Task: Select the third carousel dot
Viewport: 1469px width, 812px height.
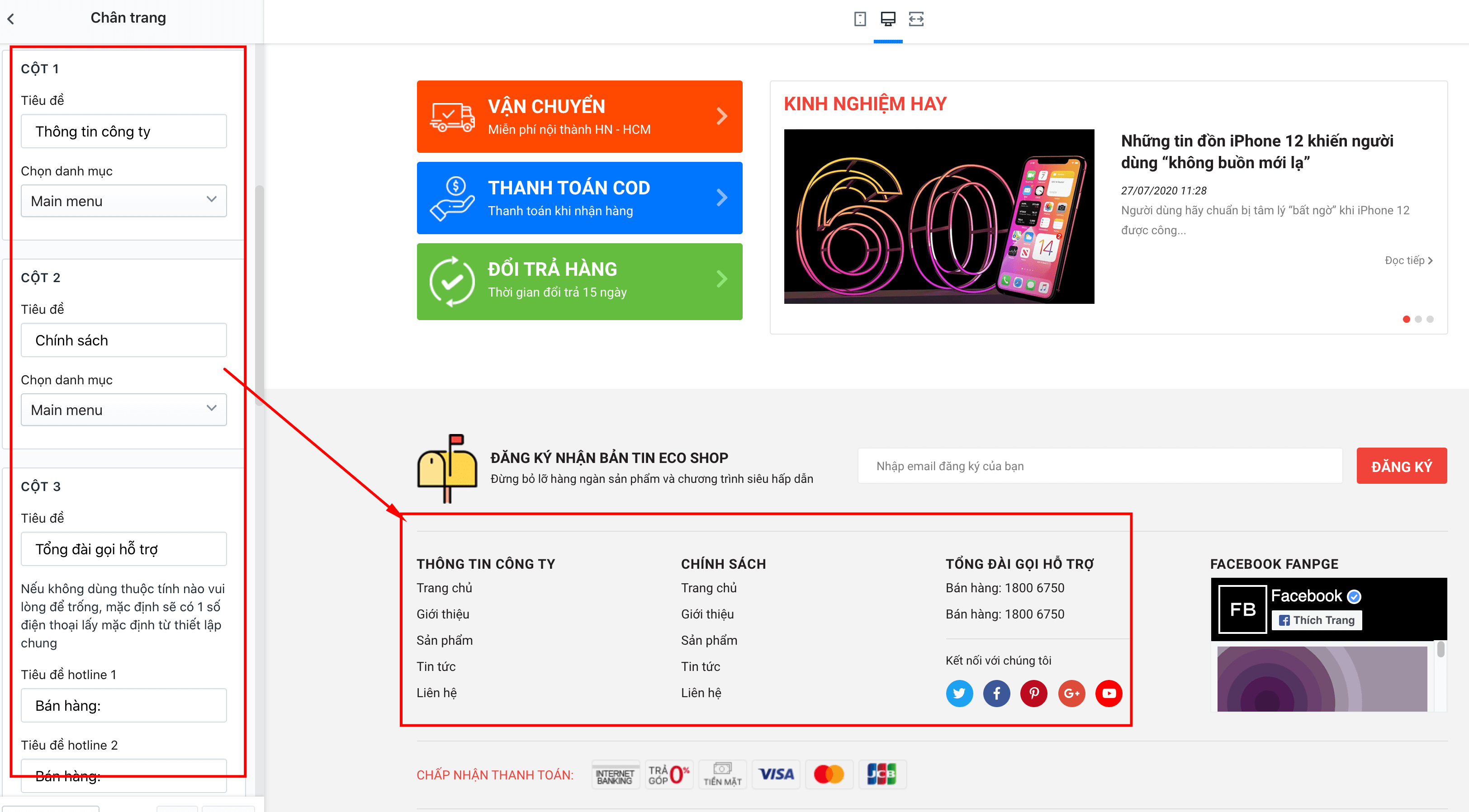Action: tap(1430, 319)
